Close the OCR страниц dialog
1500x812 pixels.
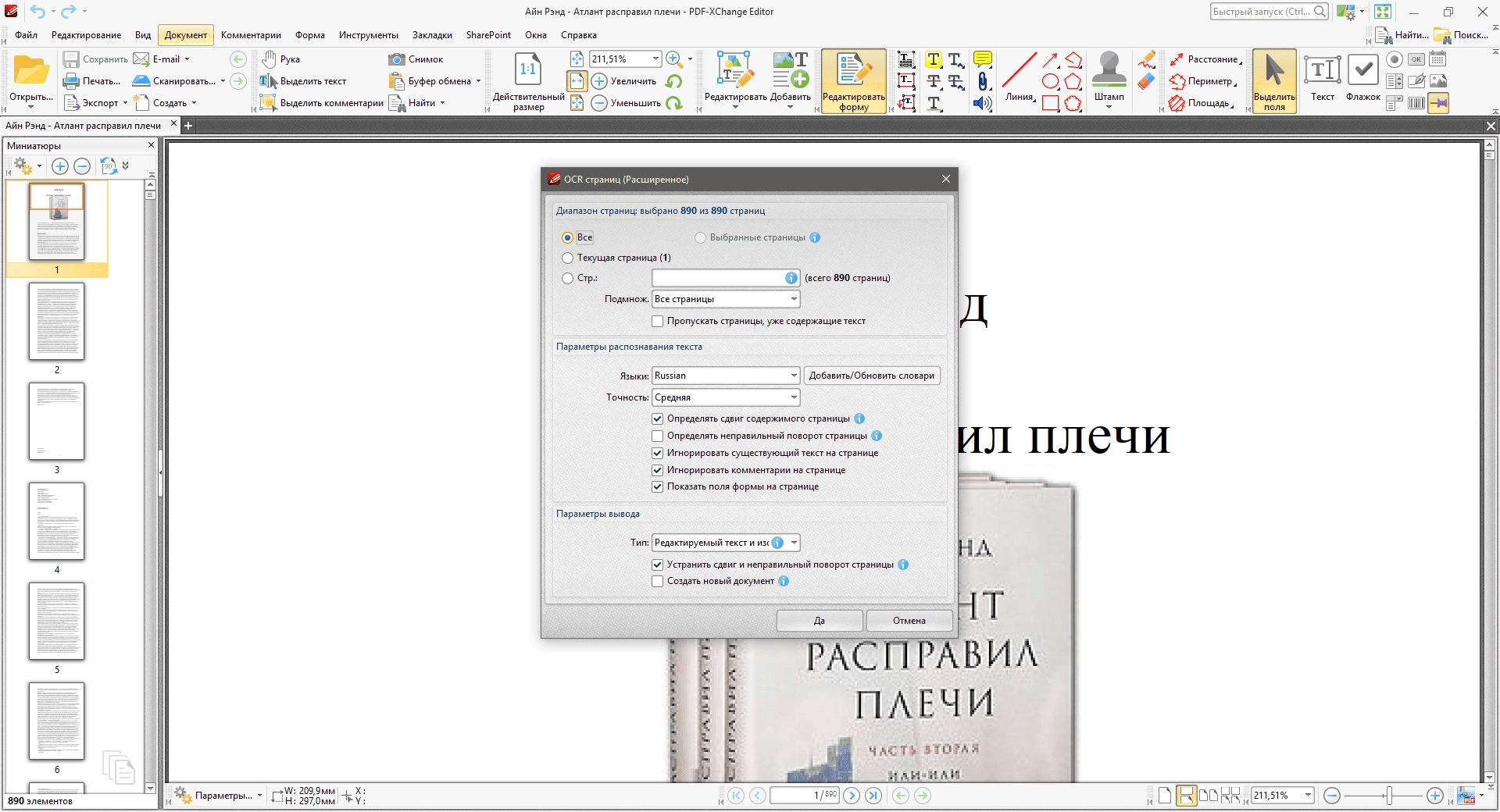[946, 179]
